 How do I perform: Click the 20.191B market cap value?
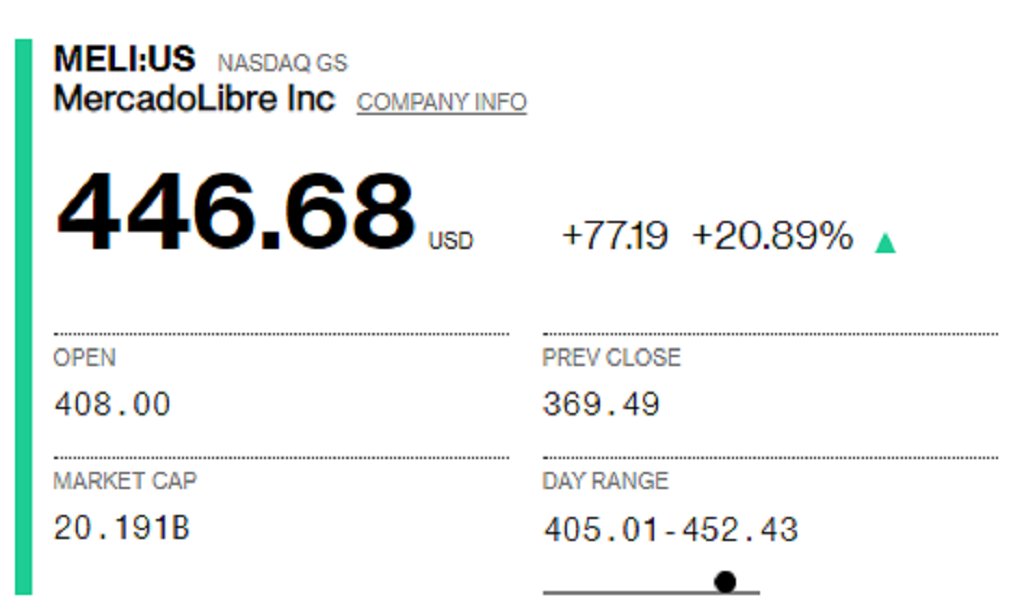(121, 528)
